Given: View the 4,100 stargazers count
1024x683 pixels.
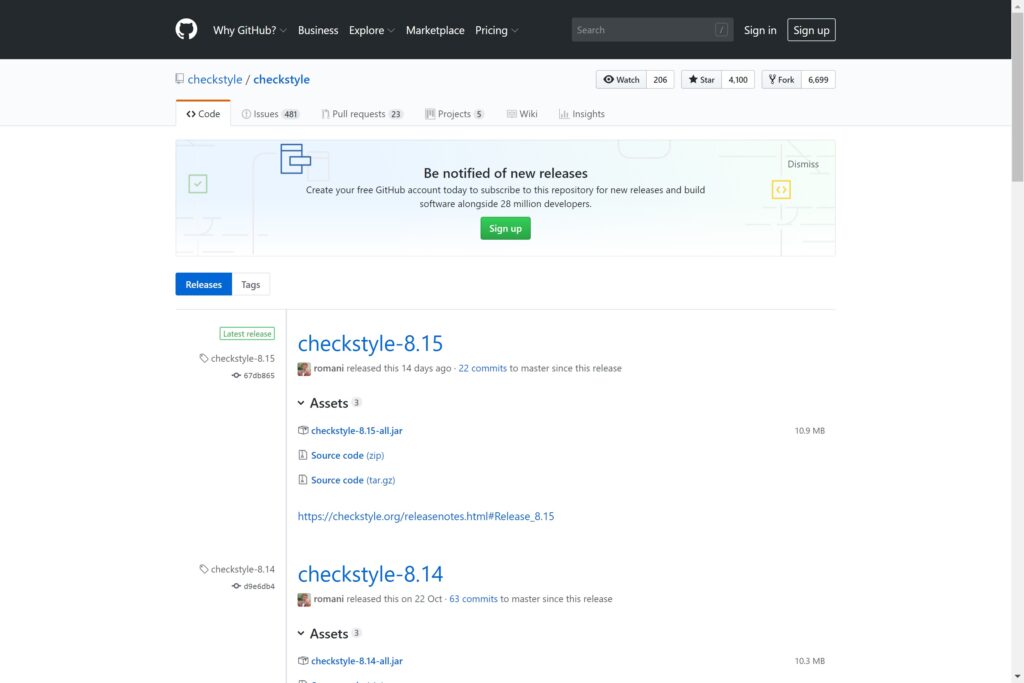Looking at the screenshot, I should point(738,80).
